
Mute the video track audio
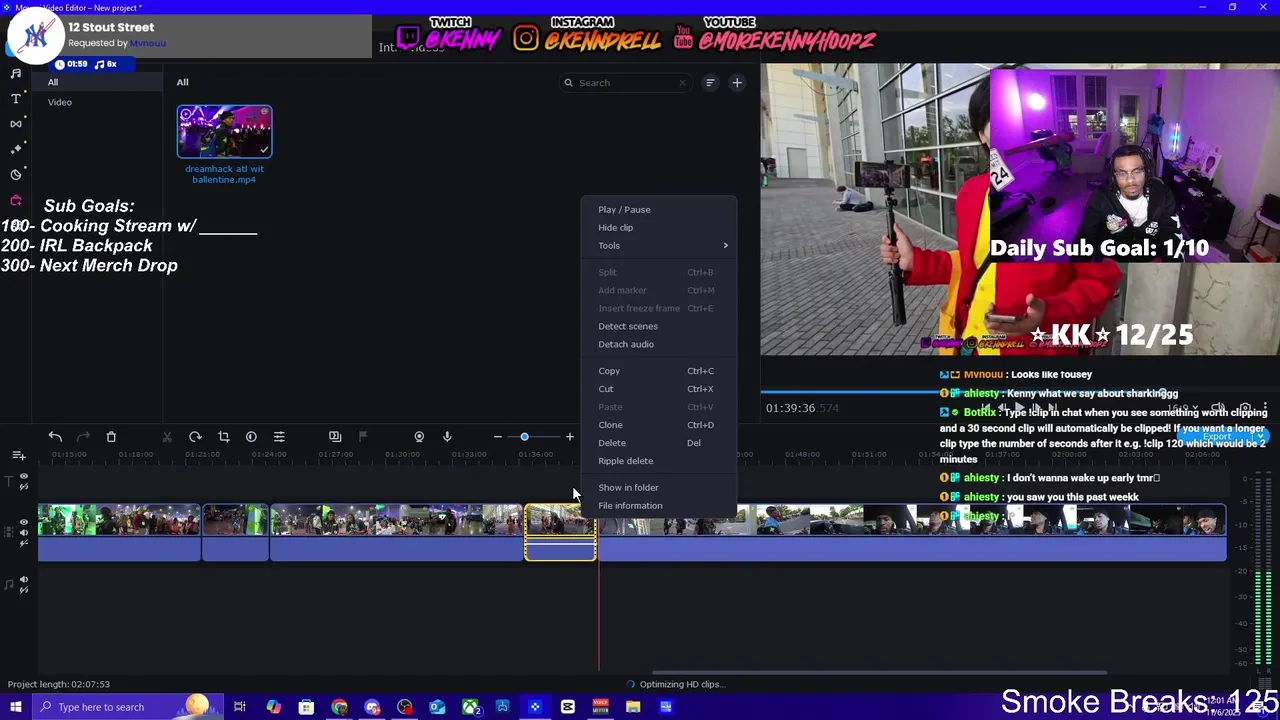pos(24,532)
